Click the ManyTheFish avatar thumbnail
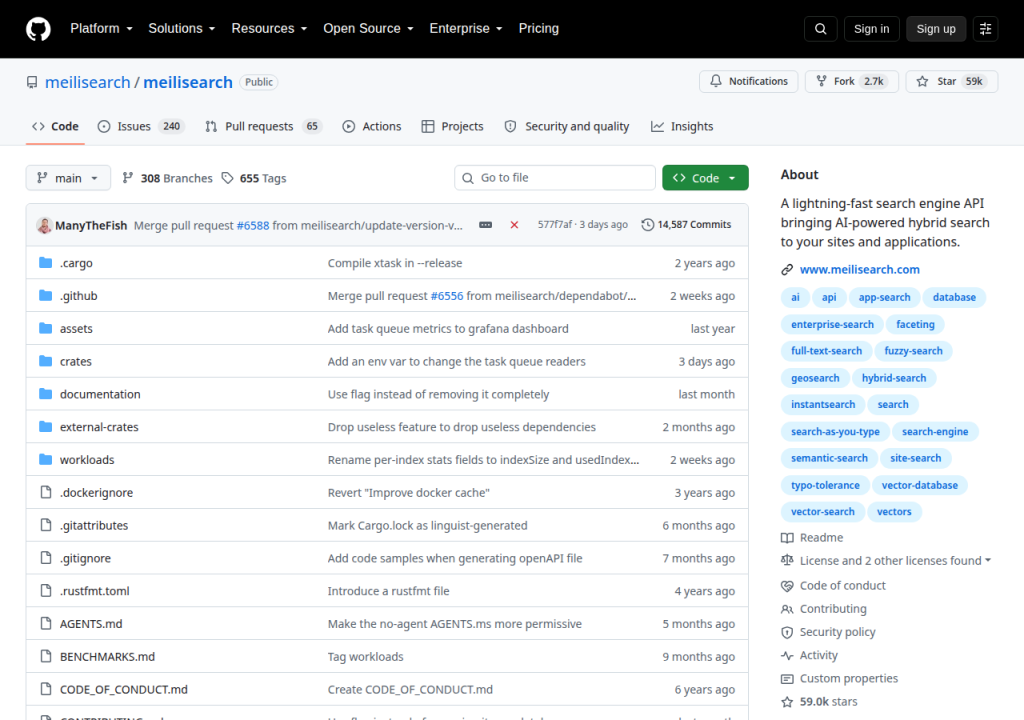The image size is (1024, 720). click(x=44, y=225)
